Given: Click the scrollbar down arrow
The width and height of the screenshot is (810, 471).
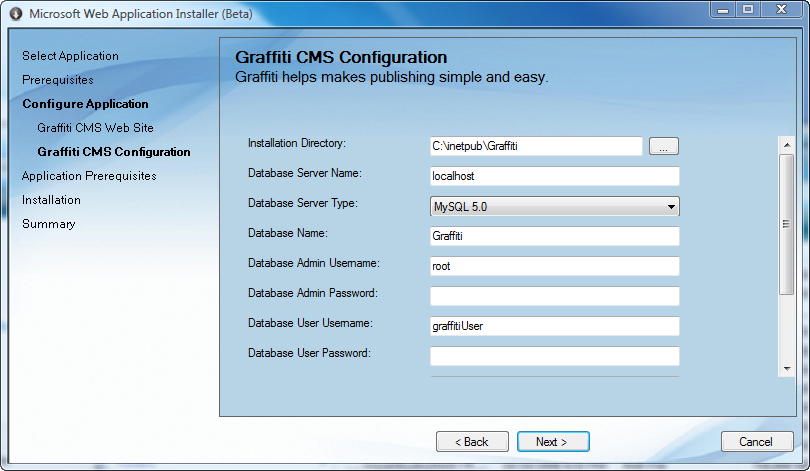Looking at the screenshot, I should tap(787, 368).
